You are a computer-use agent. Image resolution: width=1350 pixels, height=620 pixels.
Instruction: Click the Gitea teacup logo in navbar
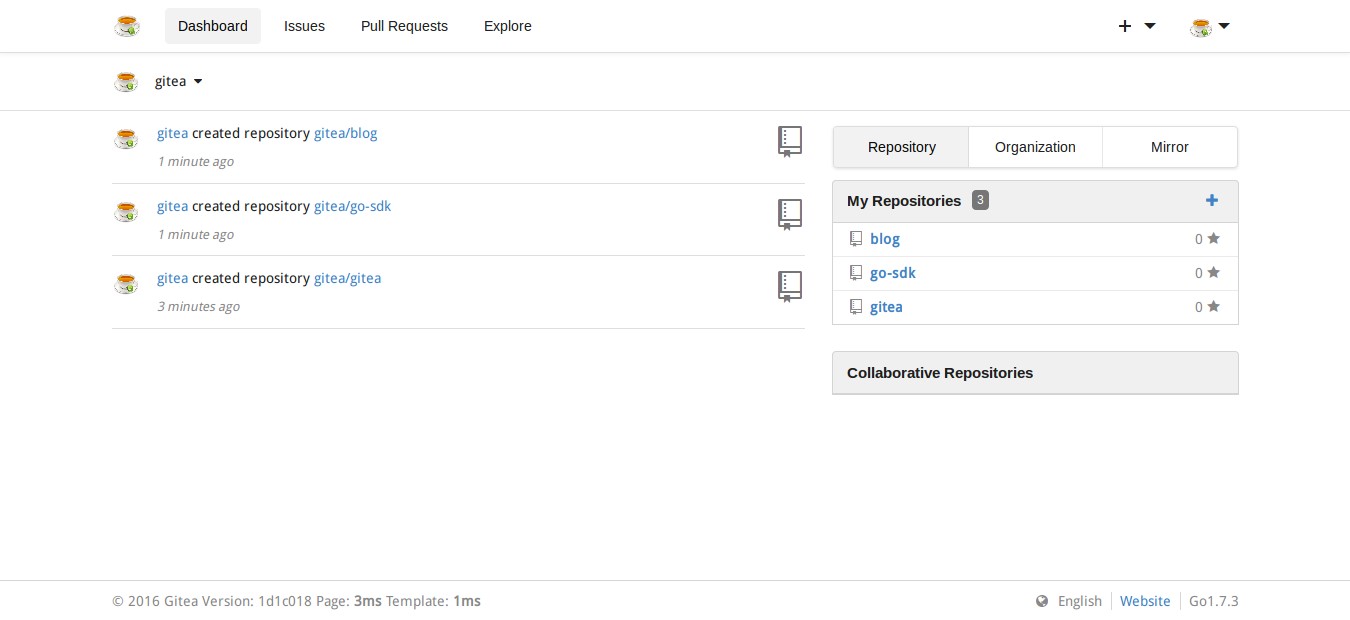[x=127, y=26]
